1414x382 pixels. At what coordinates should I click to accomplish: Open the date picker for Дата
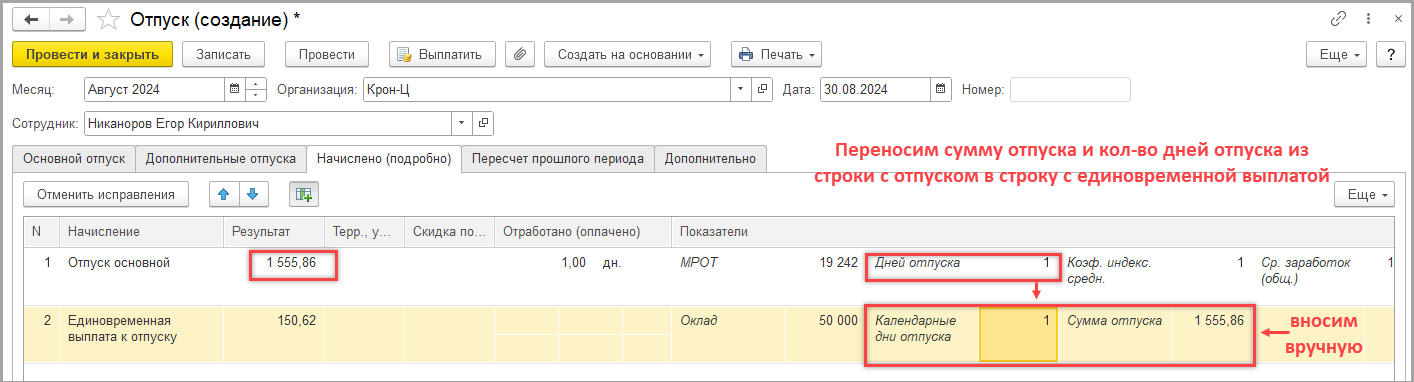pos(942,89)
